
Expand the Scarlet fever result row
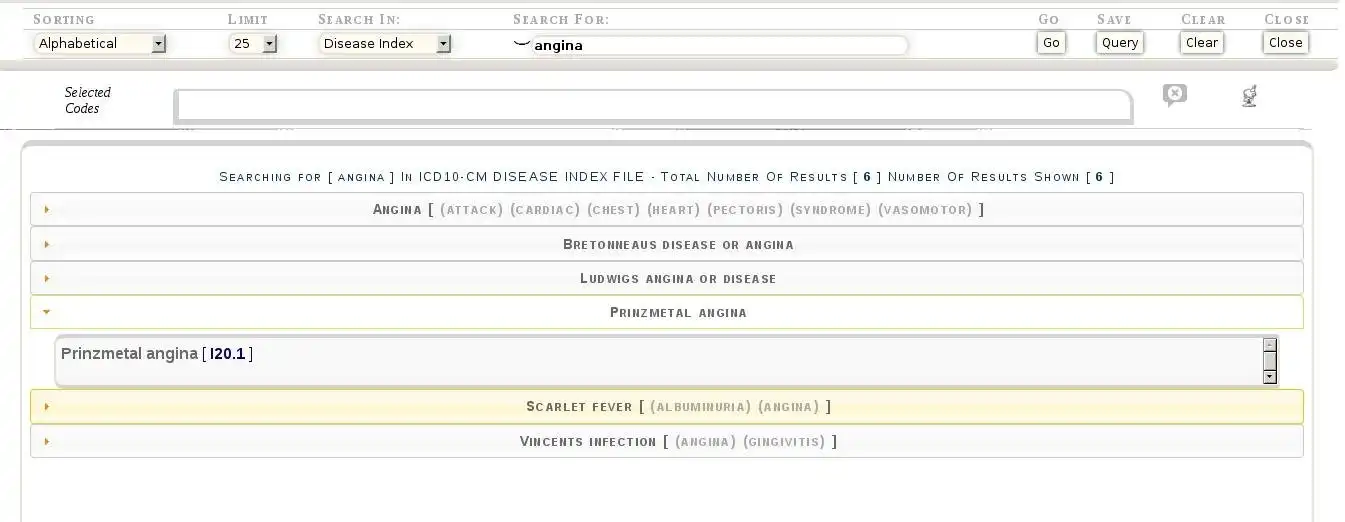point(667,406)
